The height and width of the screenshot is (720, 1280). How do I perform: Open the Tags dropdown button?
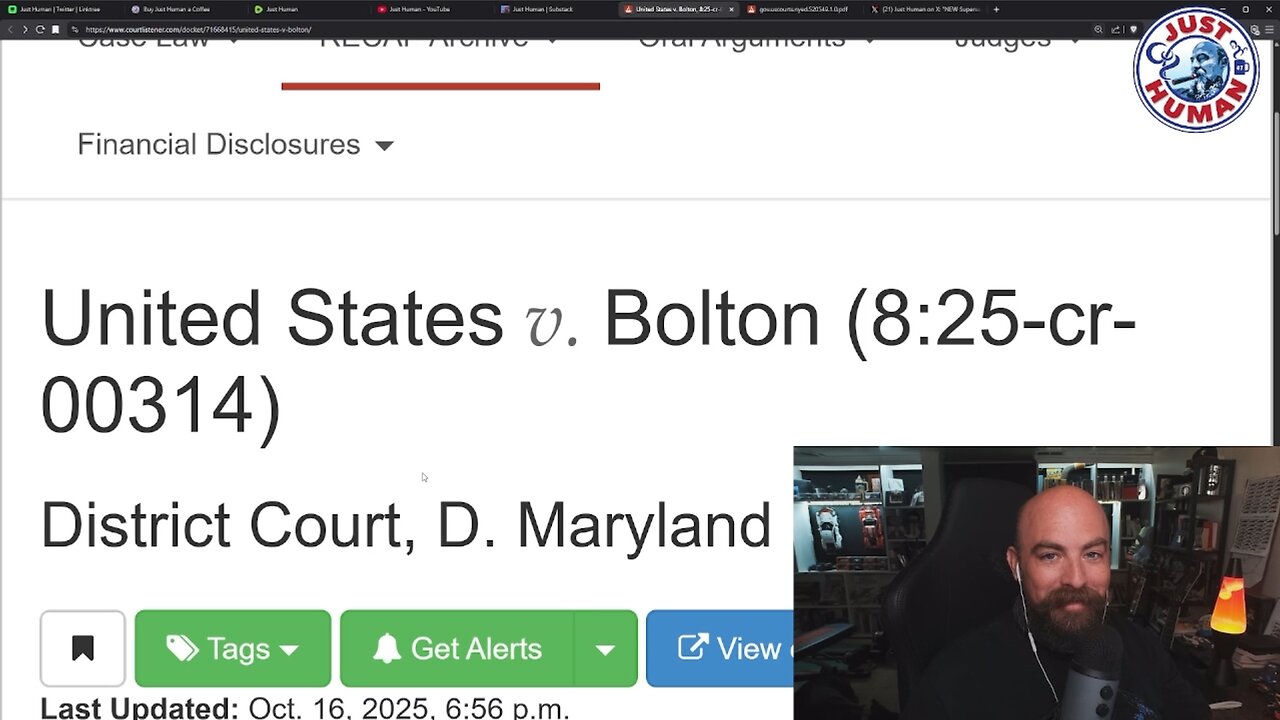pyautogui.click(x=233, y=649)
